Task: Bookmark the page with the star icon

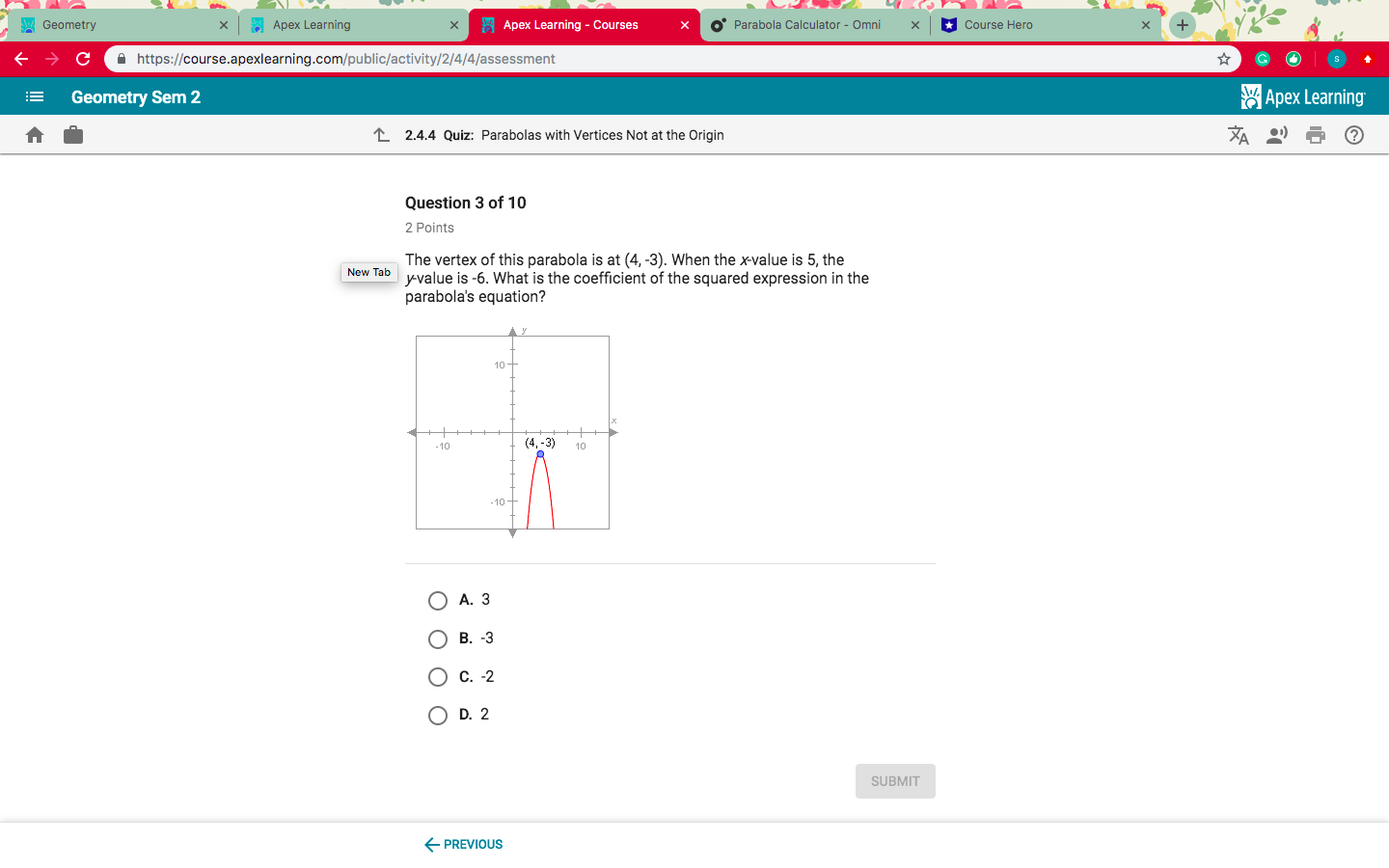Action: [x=1223, y=59]
